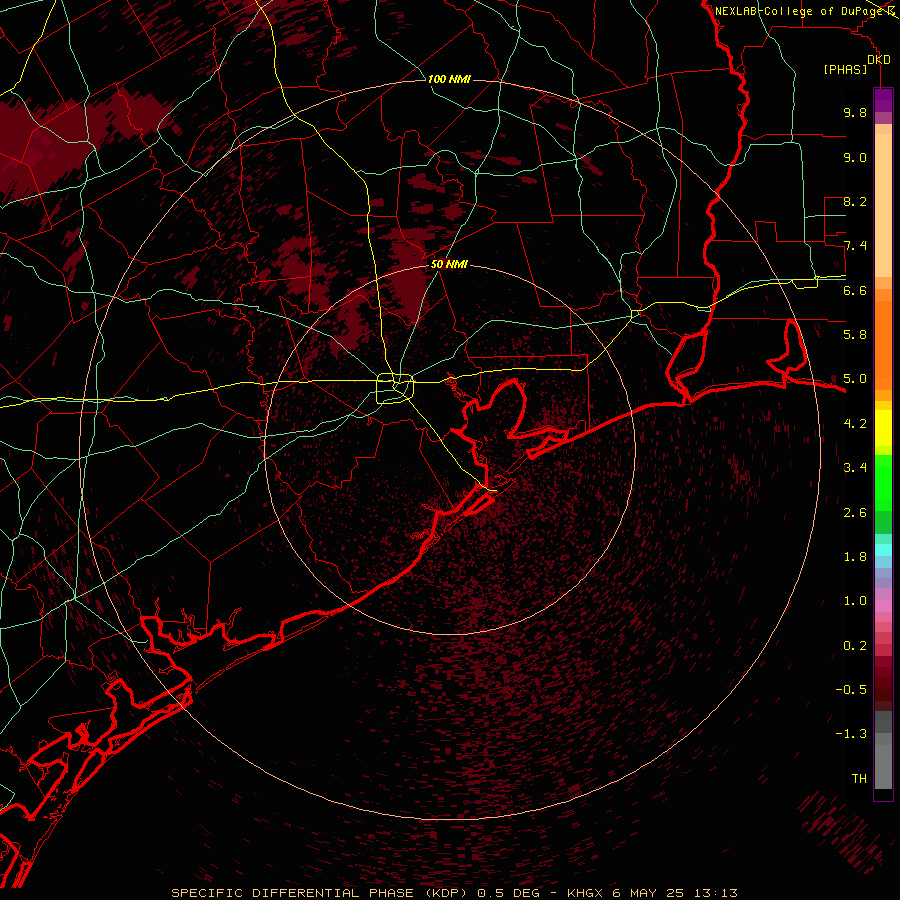Click the 50 NMI range ring label
Viewport: 900px width, 900px height.
449,264
